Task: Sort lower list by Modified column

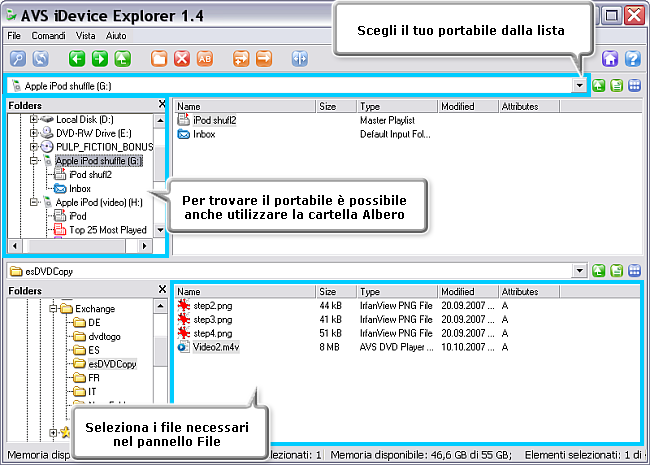Action: 468,292
